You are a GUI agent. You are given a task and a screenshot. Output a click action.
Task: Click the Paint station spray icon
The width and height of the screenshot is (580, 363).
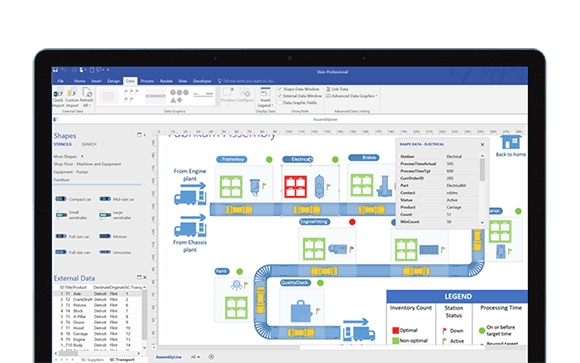236,285
